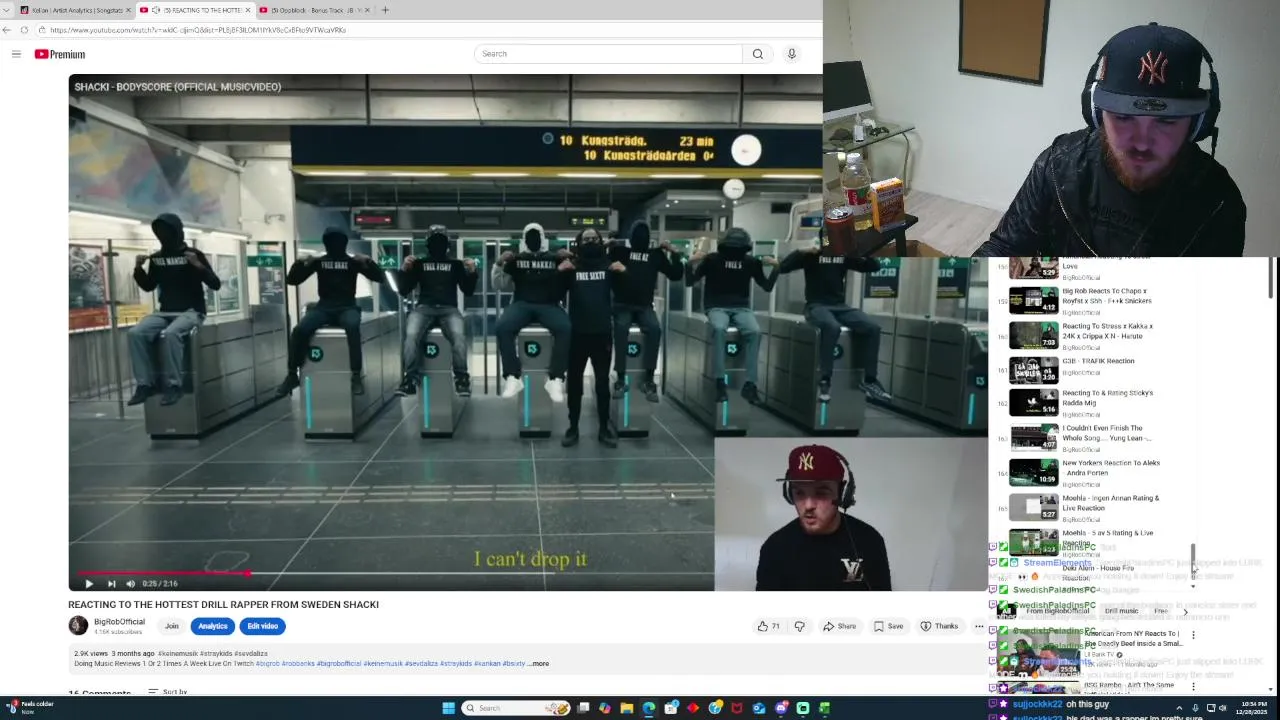Open channel Analytics button

click(x=212, y=626)
